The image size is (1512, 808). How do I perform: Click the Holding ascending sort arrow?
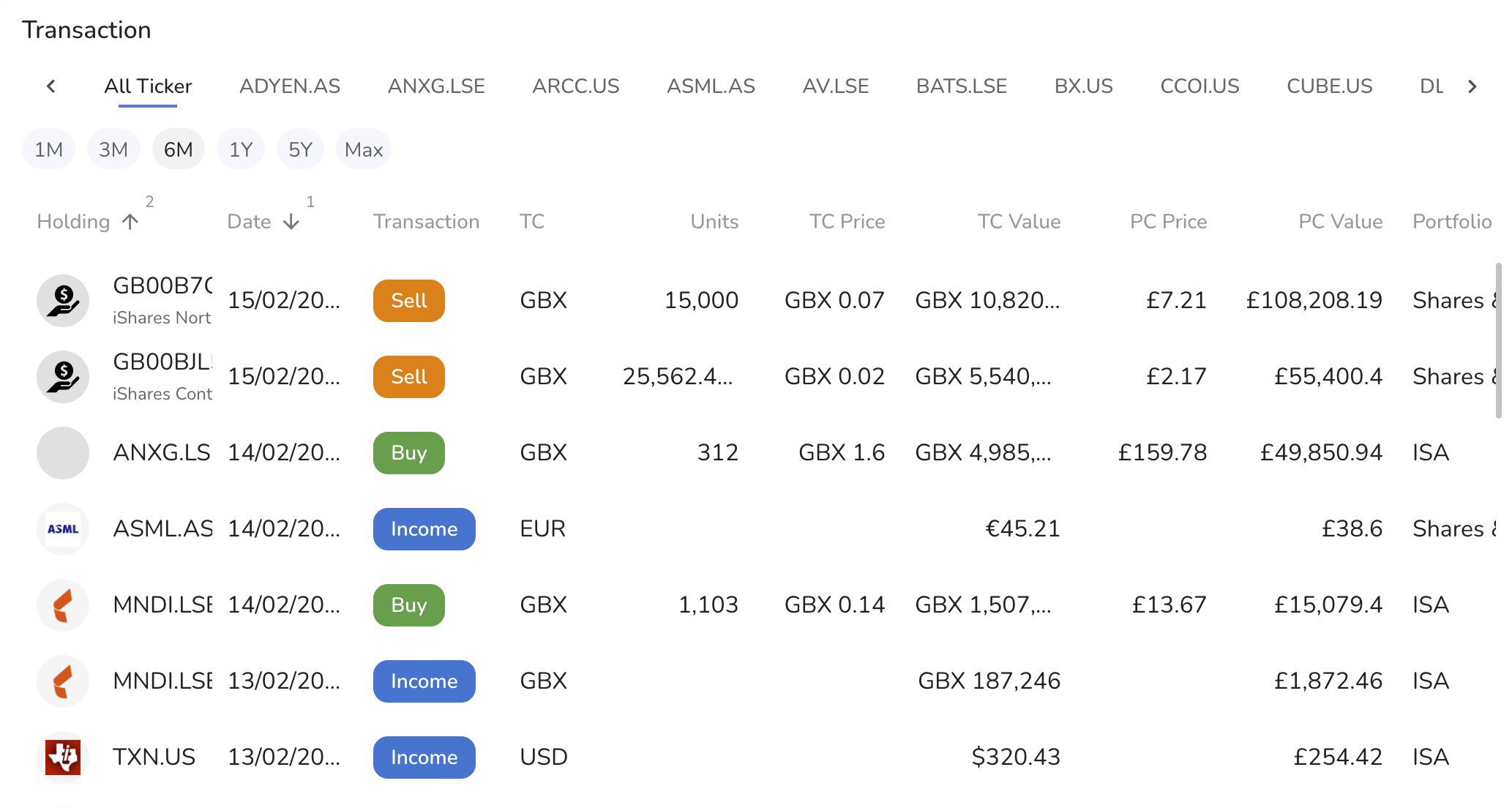pyautogui.click(x=130, y=222)
